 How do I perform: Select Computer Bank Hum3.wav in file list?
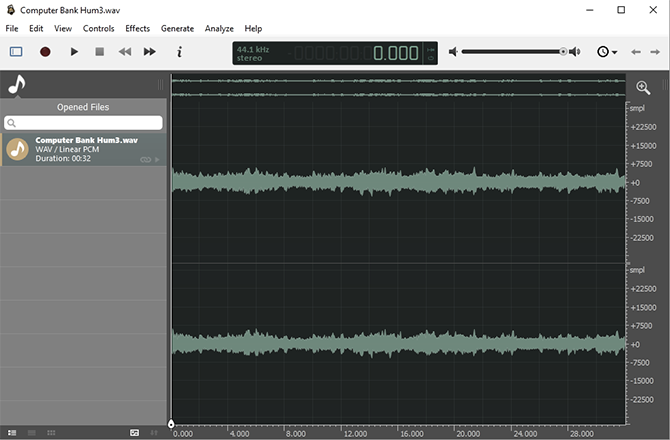pyautogui.click(x=84, y=150)
